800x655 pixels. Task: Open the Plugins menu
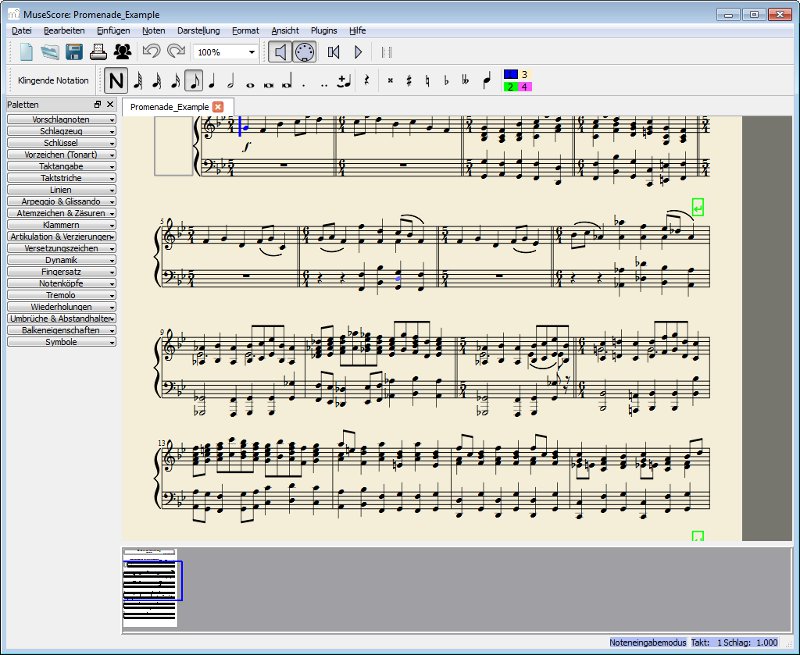324,31
